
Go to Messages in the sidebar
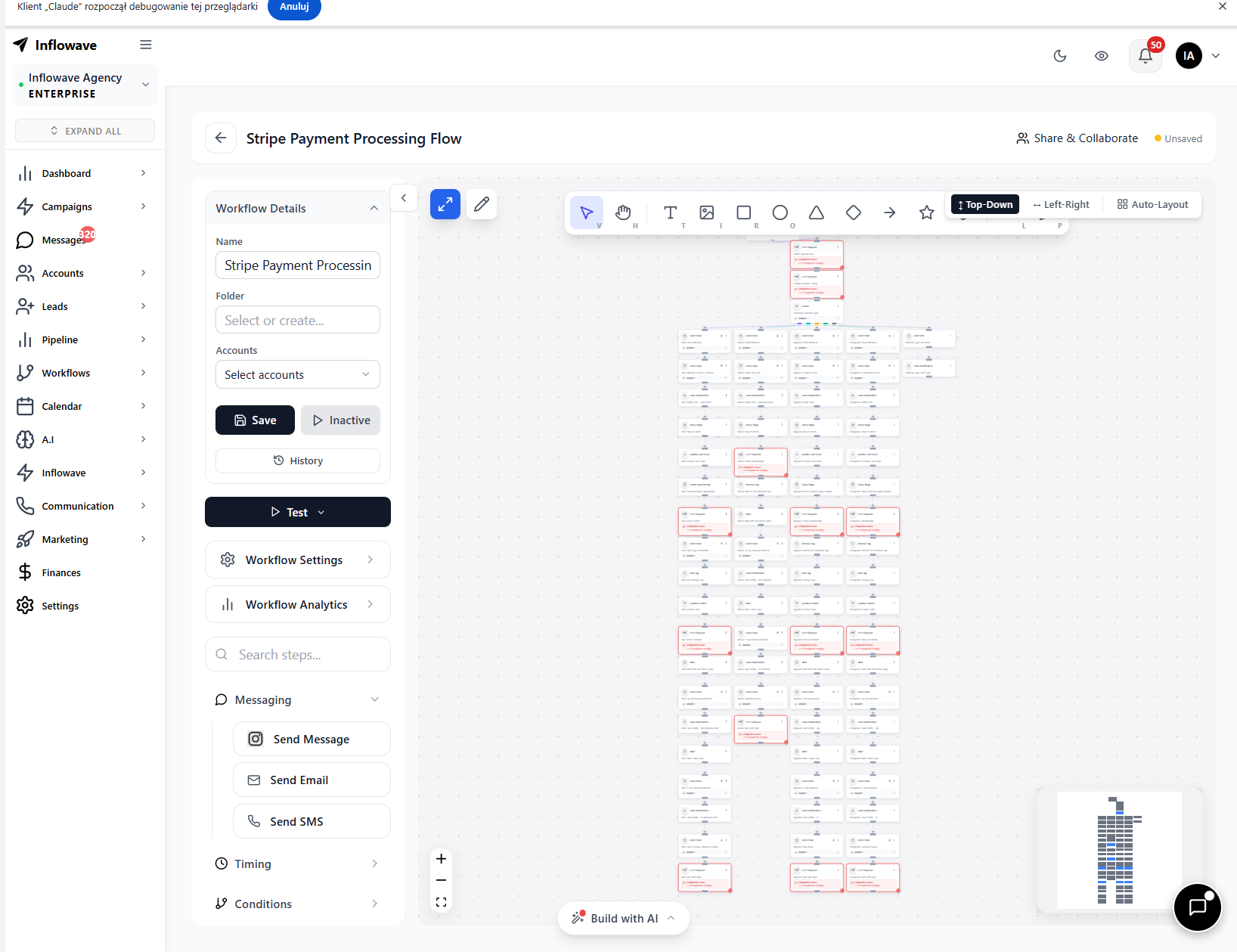(64, 240)
